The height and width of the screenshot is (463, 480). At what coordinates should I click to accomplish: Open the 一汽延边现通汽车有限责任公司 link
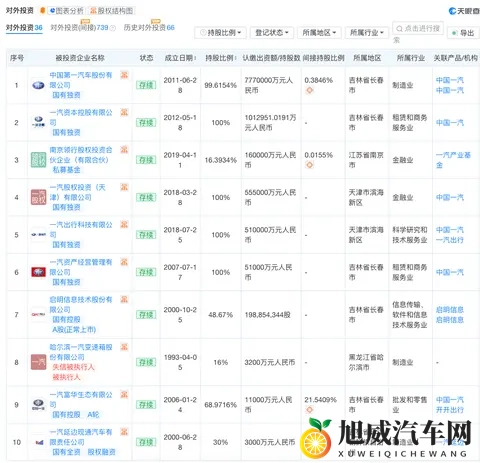pyautogui.click(x=81, y=437)
